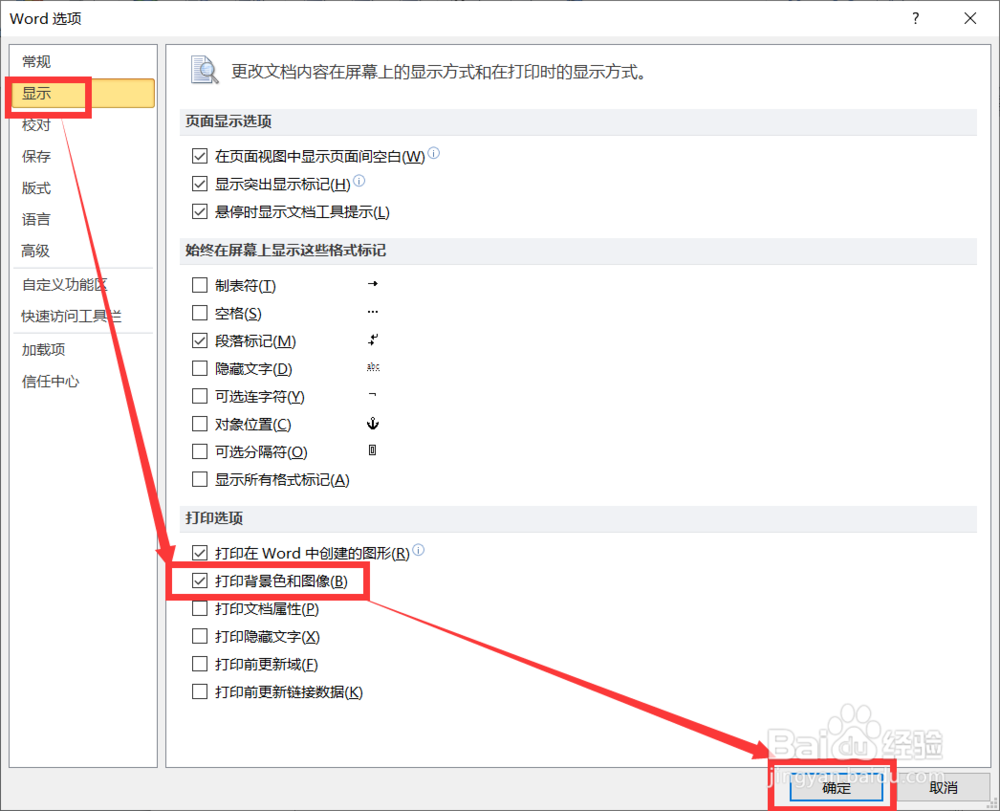Check the 打印隐藏文字 checkbox

point(200,636)
